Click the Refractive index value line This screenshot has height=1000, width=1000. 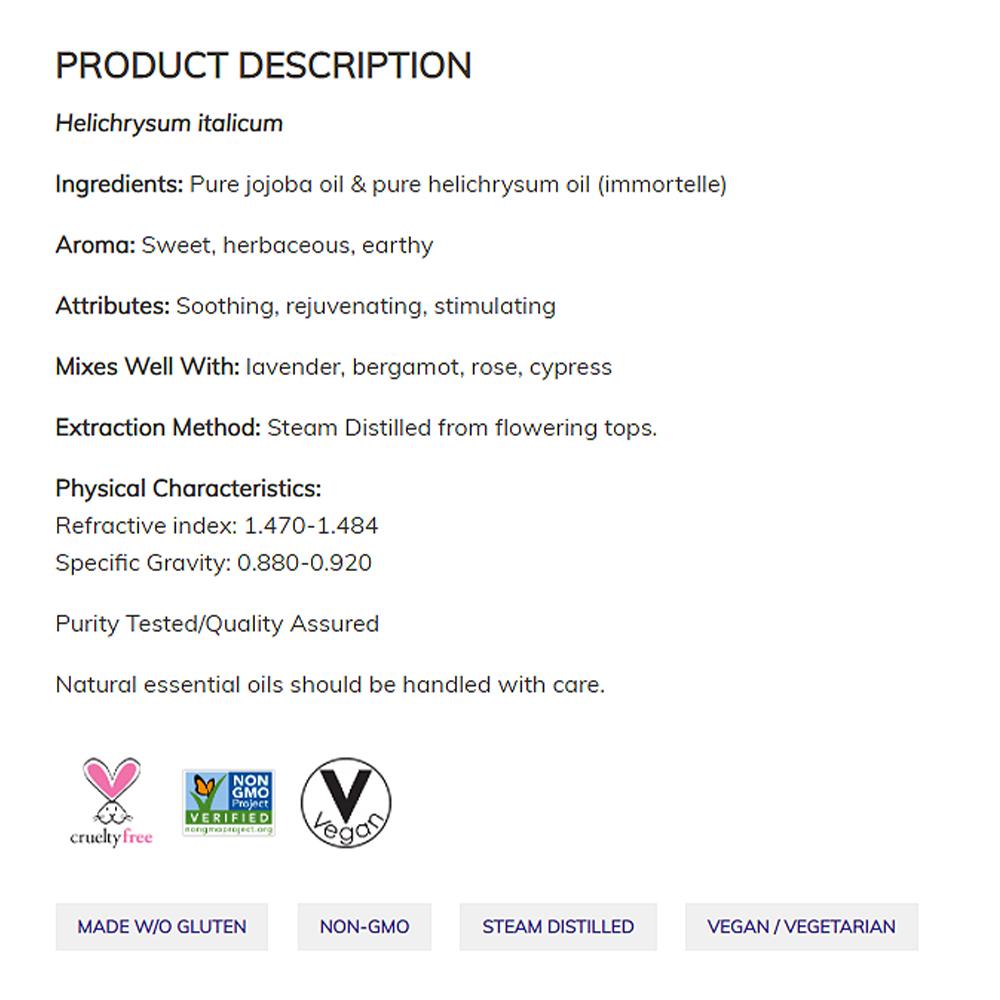coord(216,526)
